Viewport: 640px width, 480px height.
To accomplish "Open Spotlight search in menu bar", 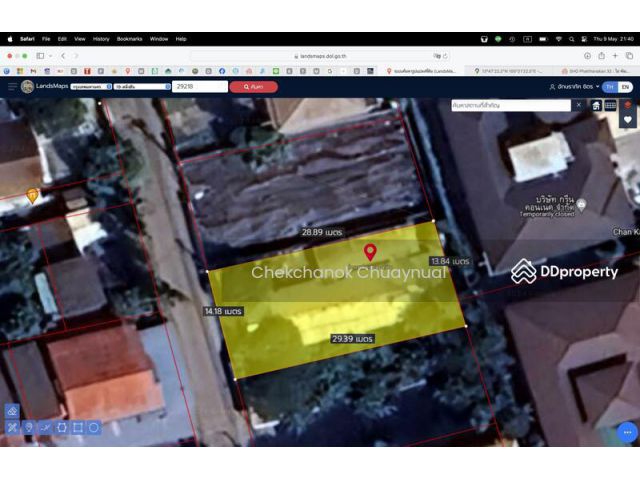I will click(x=571, y=39).
